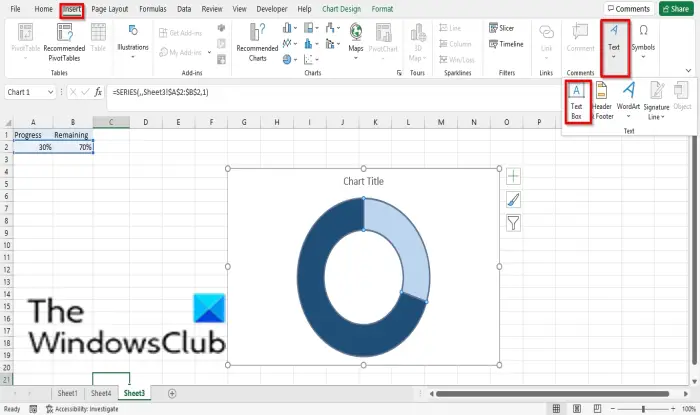700x415 pixels.
Task: Open the Comments pane button
Action: (629, 9)
